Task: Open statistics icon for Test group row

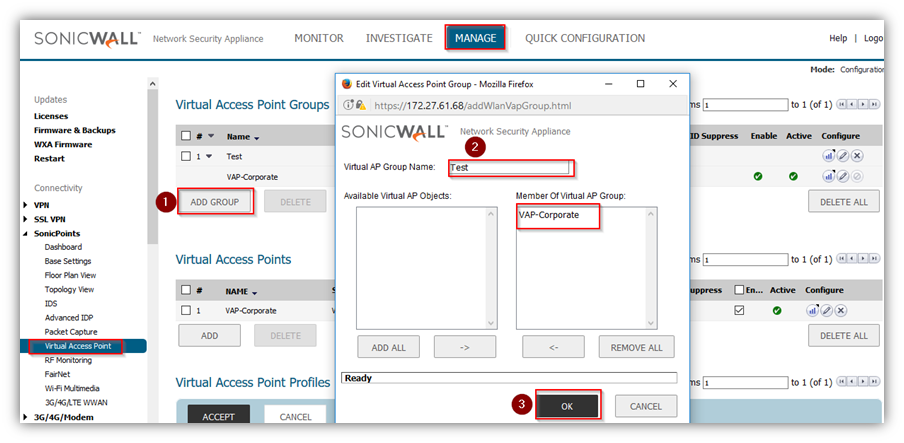Action: coord(829,156)
